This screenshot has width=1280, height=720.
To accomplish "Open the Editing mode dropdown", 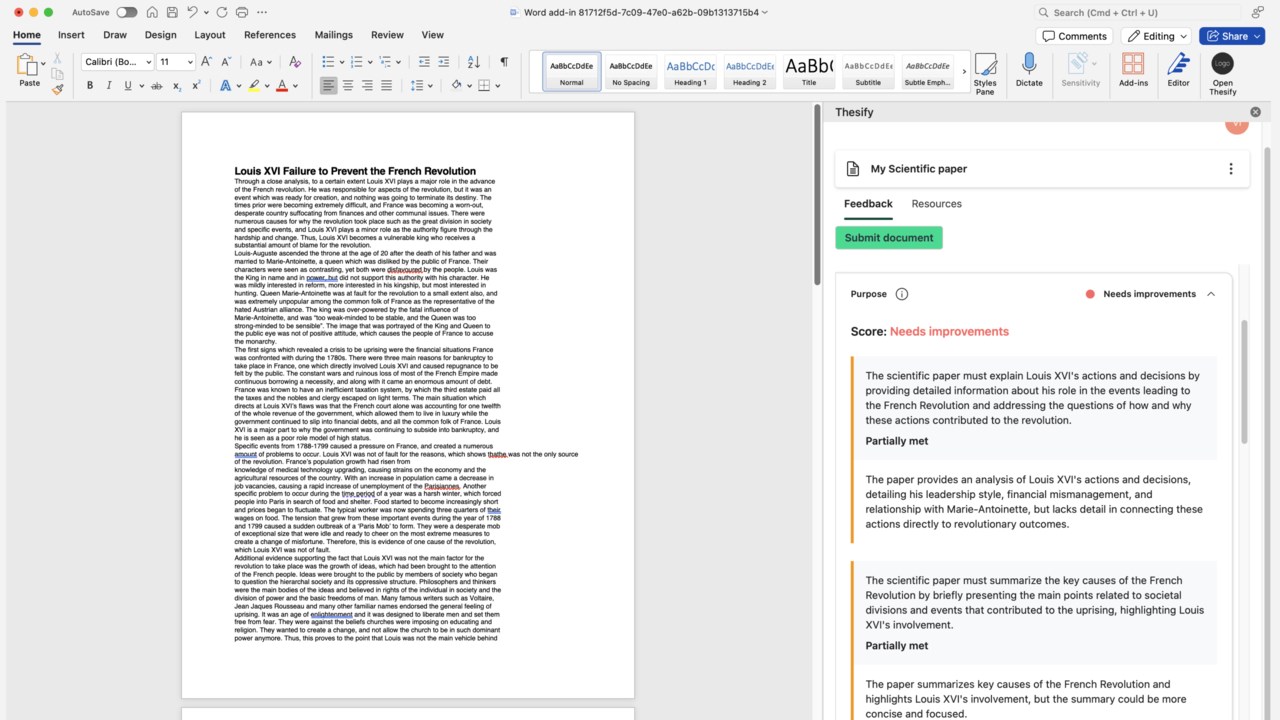I will [x=1157, y=36].
